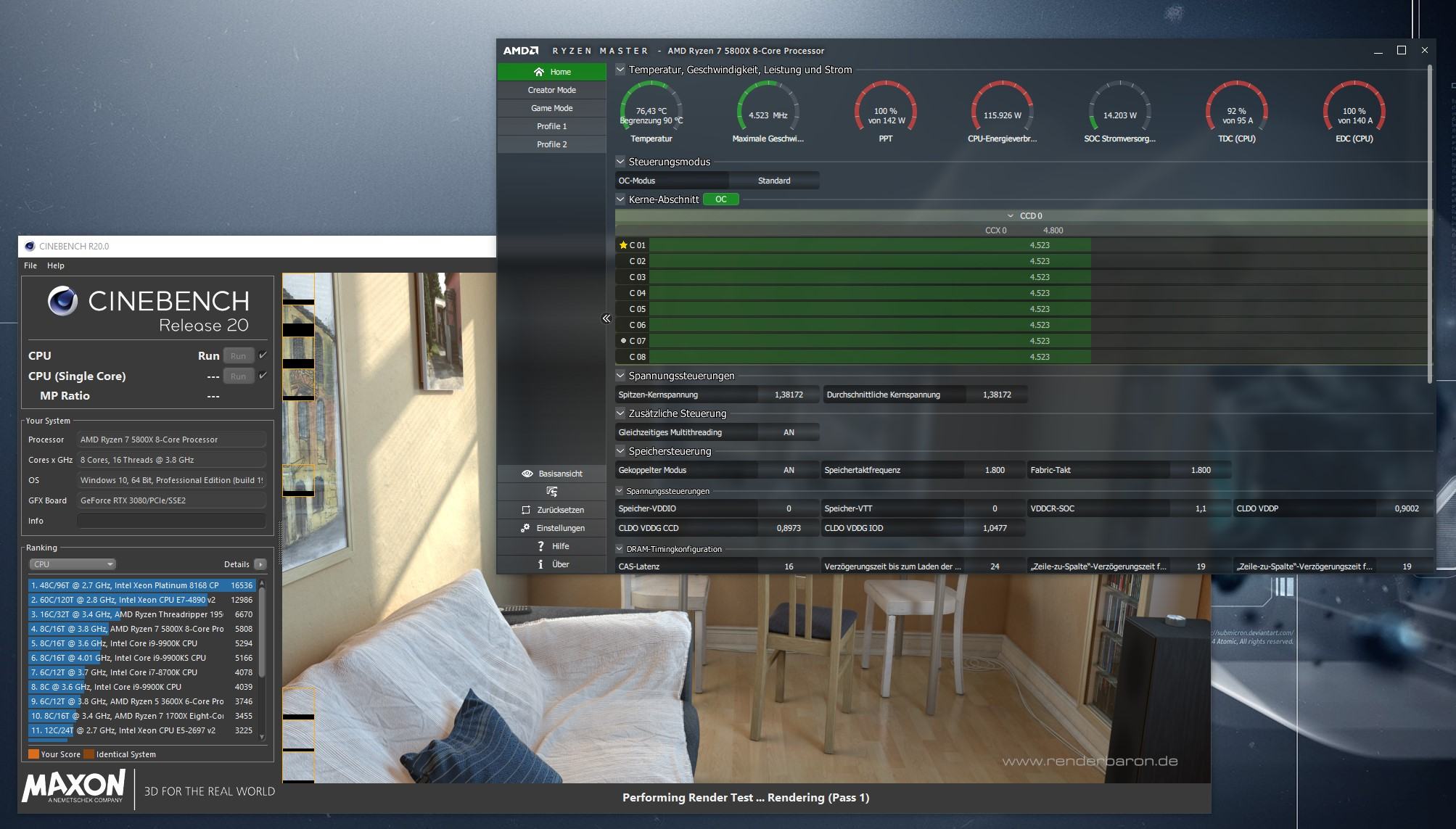Select ranking row Intel Core i9-9900KS
The width and height of the screenshot is (1456, 829).
click(141, 658)
